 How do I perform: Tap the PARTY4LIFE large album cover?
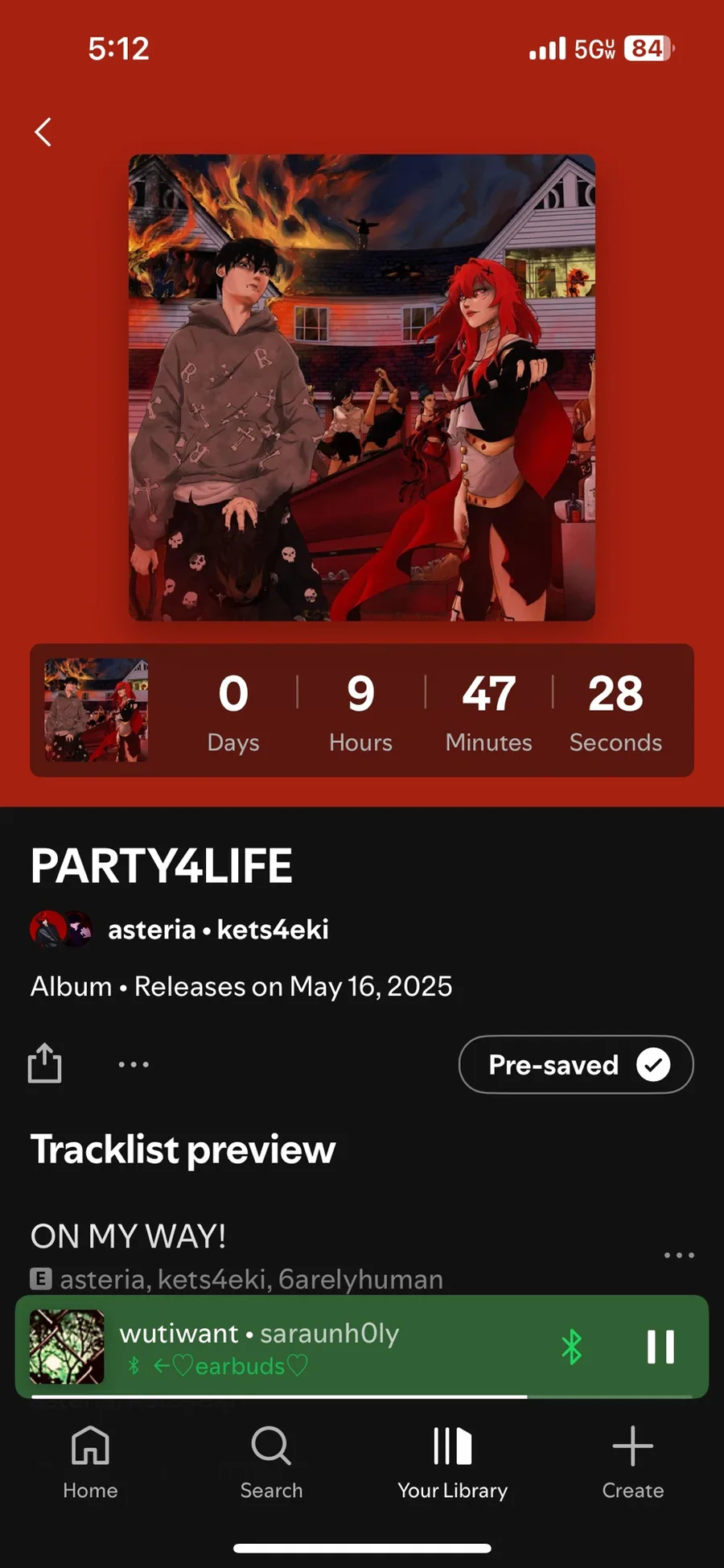coord(362,387)
